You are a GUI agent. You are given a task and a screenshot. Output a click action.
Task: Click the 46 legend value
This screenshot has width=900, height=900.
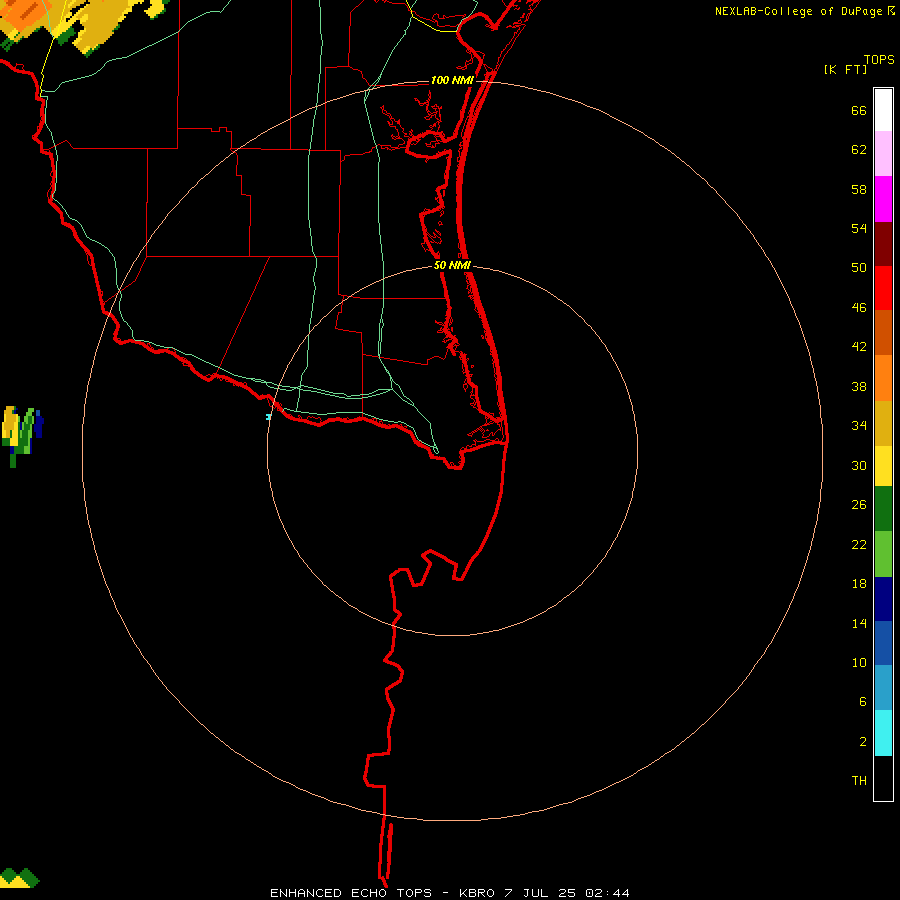[859, 307]
